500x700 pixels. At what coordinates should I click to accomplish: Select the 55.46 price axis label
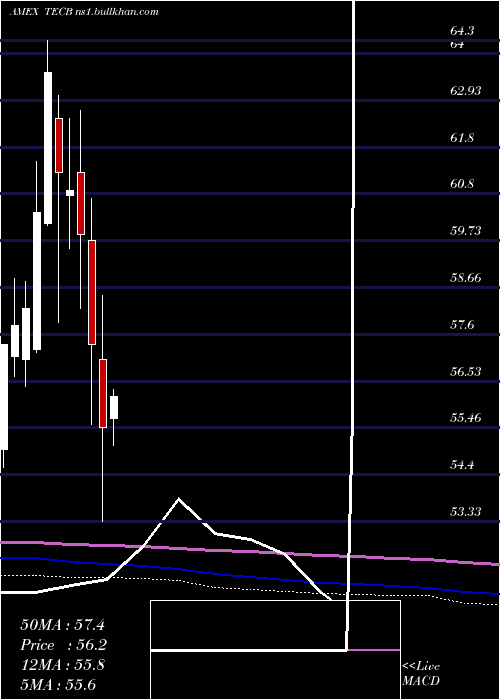click(x=466, y=418)
